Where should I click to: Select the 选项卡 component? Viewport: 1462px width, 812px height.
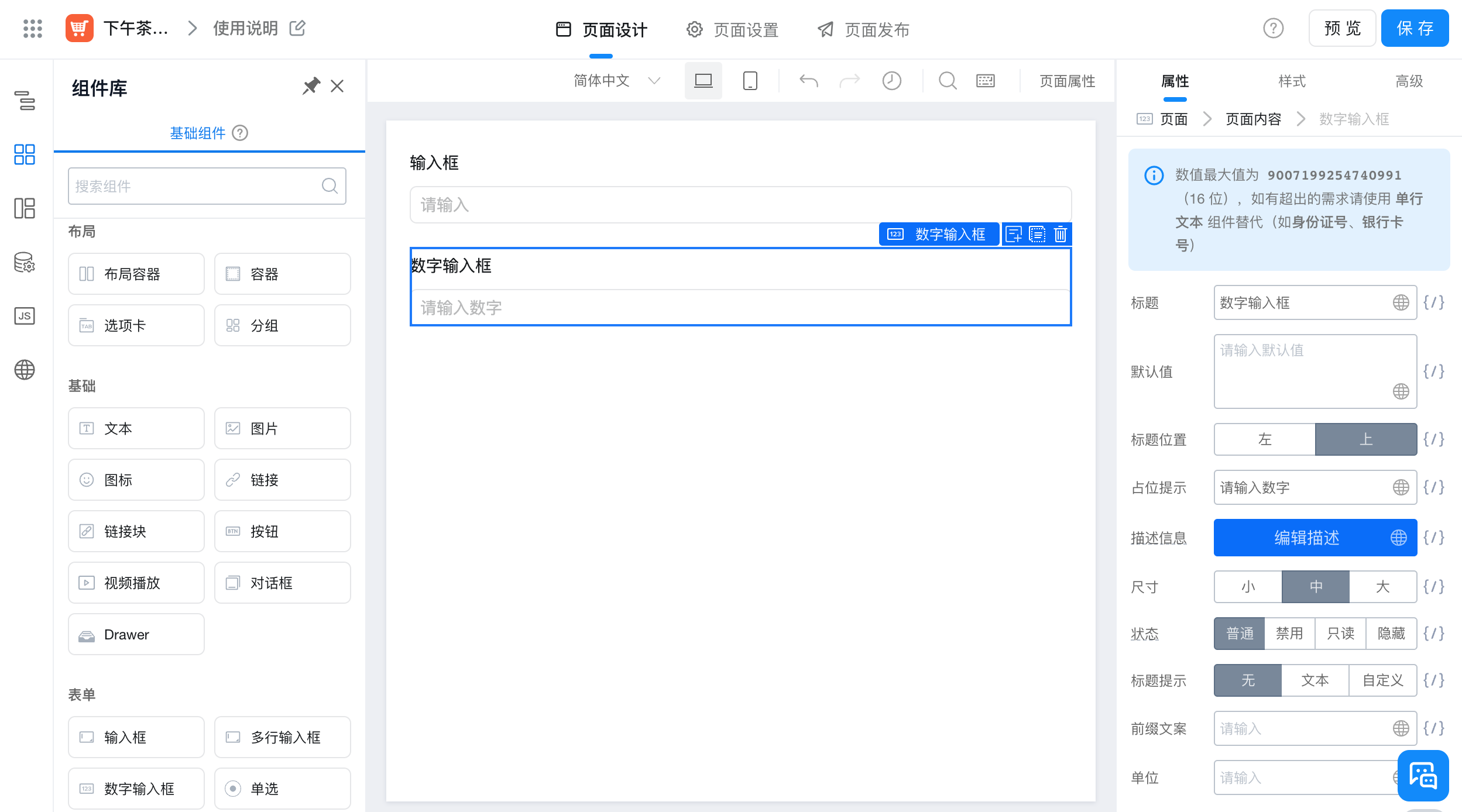[x=136, y=325]
